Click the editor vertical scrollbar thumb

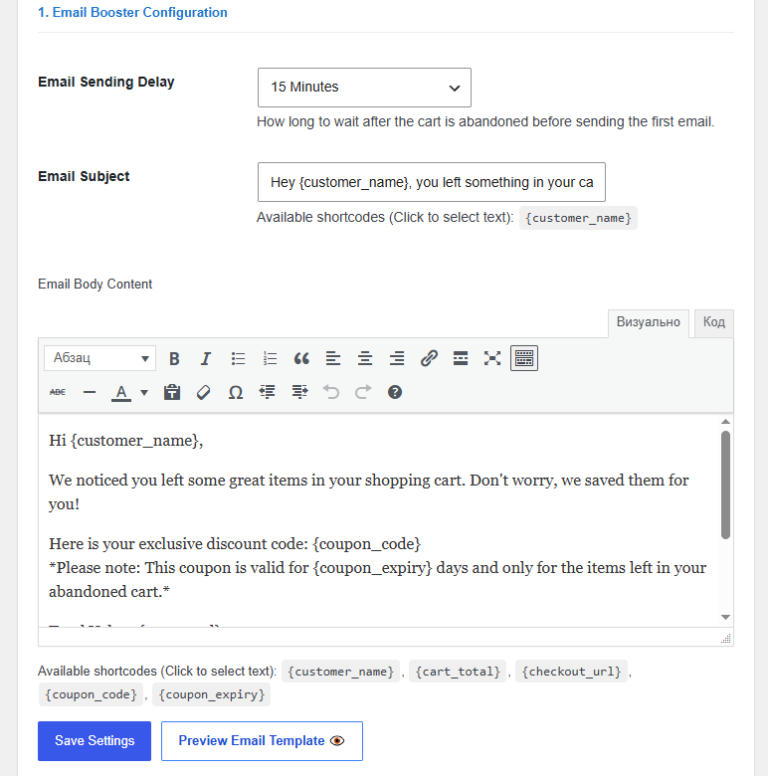(725, 485)
